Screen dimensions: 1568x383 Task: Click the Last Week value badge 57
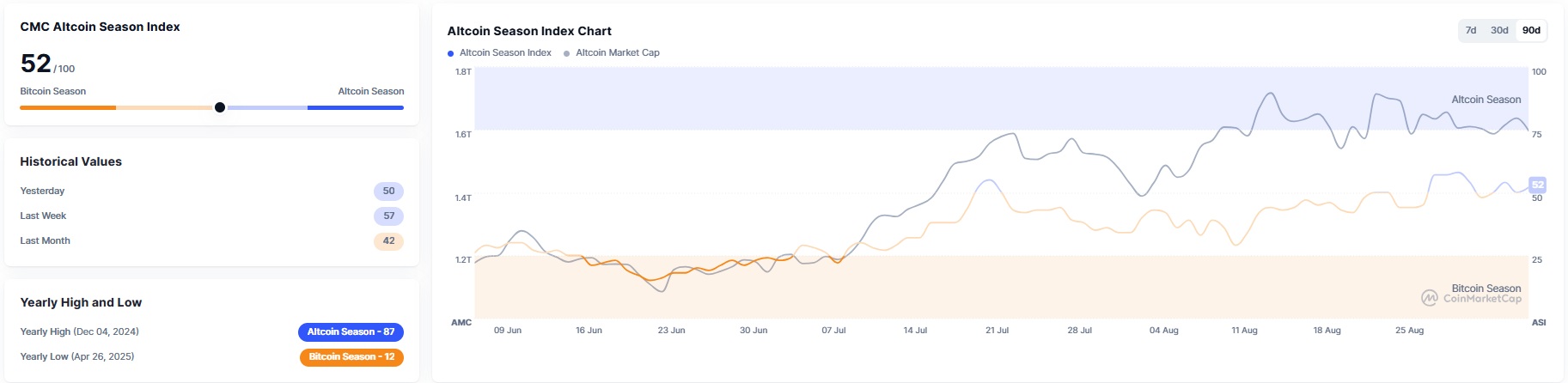click(388, 216)
